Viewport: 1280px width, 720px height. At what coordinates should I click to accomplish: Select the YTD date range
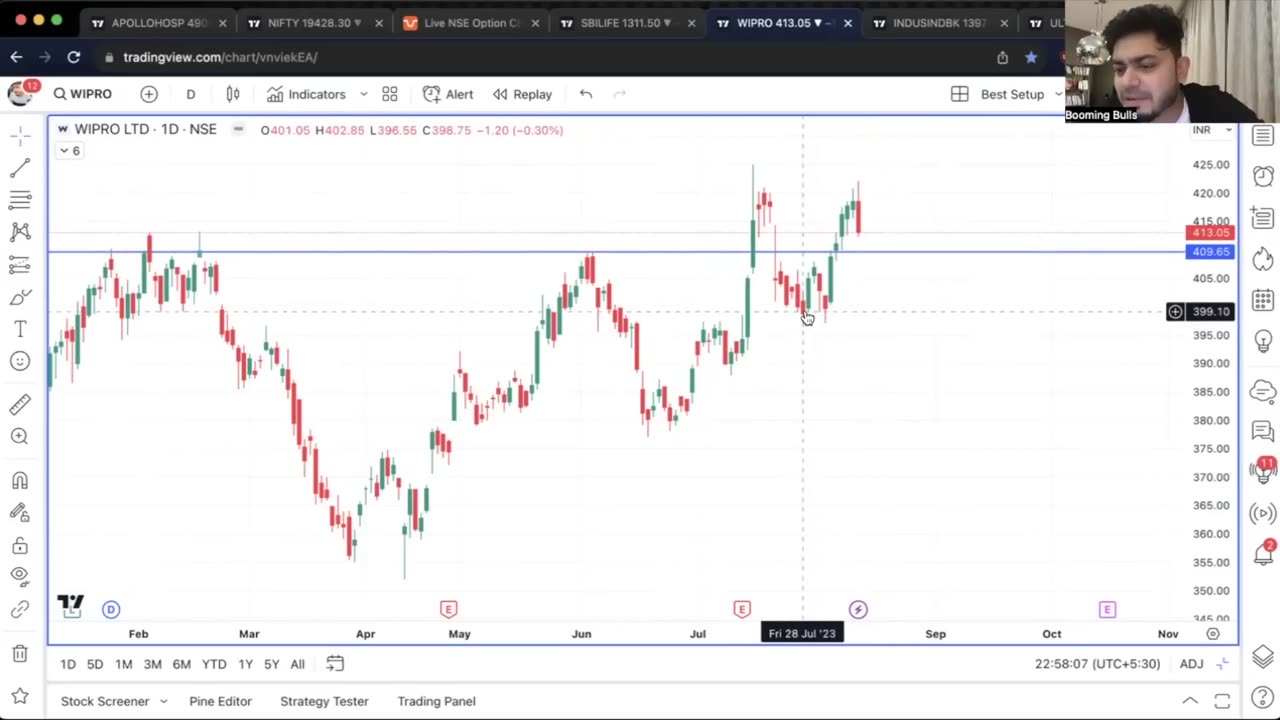click(x=214, y=664)
